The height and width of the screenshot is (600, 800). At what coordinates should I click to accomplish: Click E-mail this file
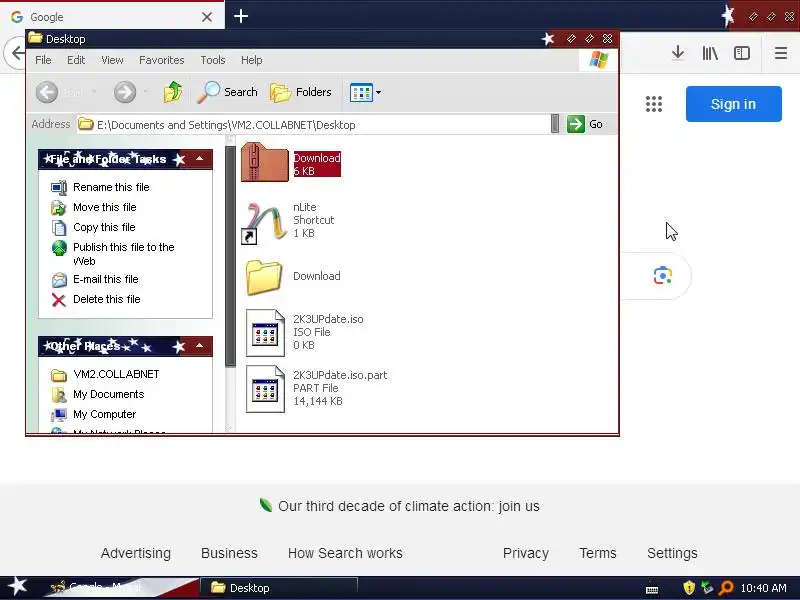click(x=106, y=279)
